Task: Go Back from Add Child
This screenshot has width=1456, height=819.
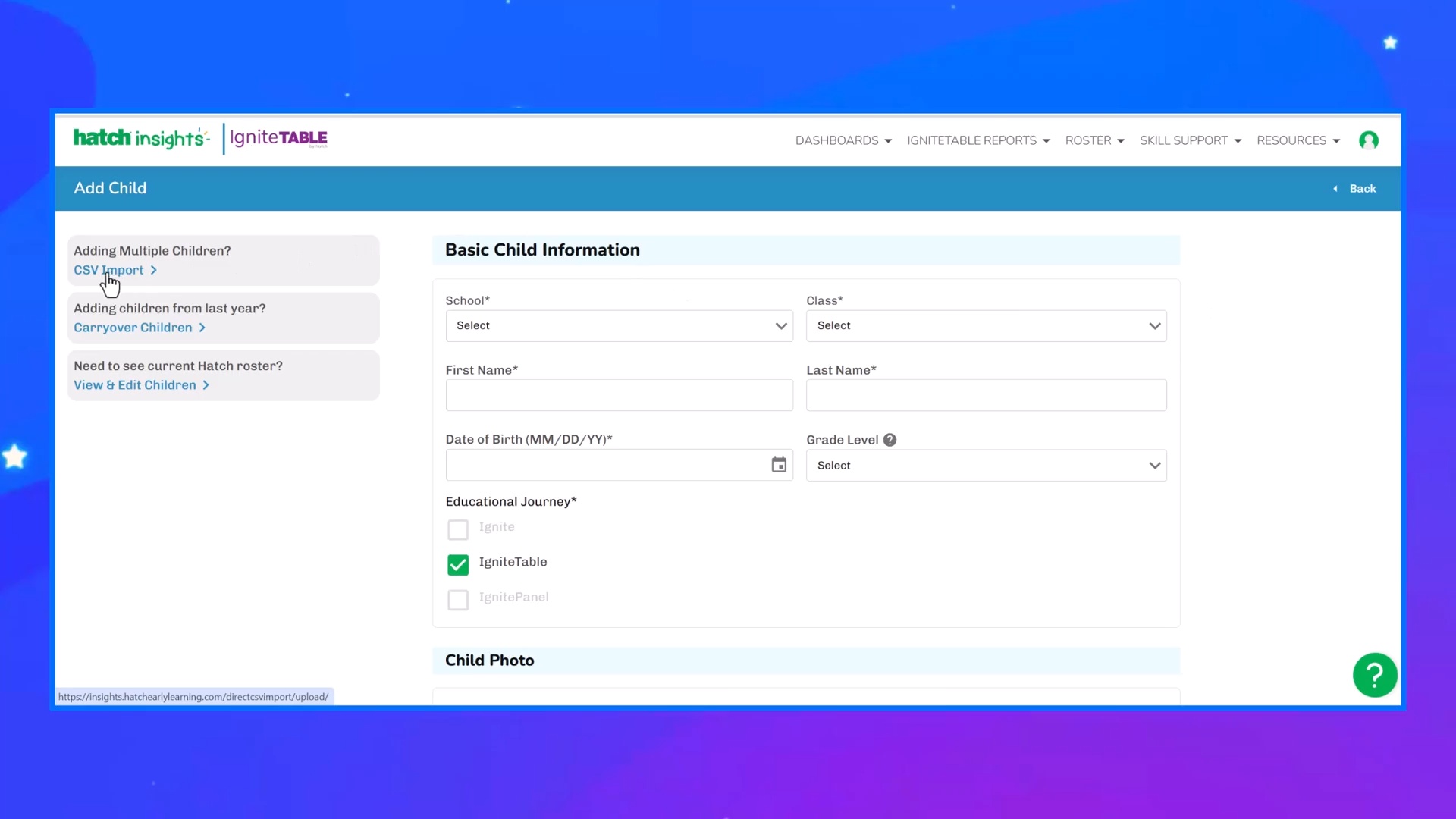Action: (x=1355, y=189)
